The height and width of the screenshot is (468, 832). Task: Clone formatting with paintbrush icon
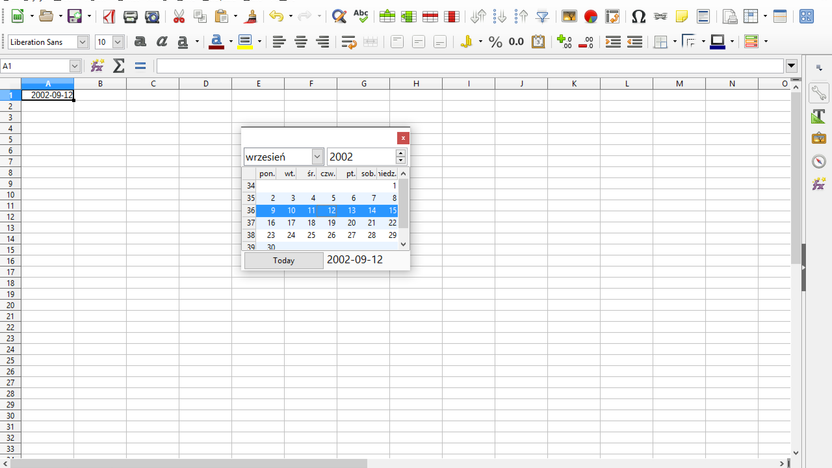click(x=251, y=16)
